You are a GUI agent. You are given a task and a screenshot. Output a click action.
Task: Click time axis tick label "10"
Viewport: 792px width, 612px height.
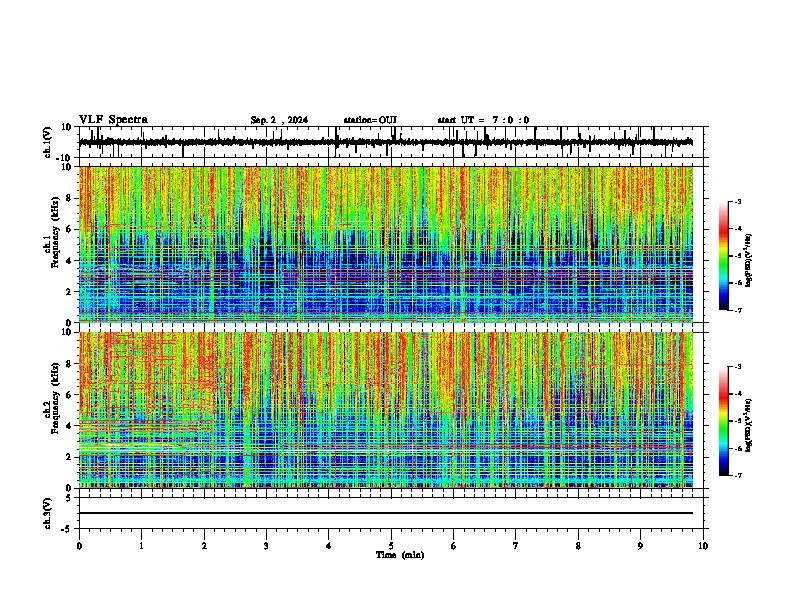[x=703, y=546]
